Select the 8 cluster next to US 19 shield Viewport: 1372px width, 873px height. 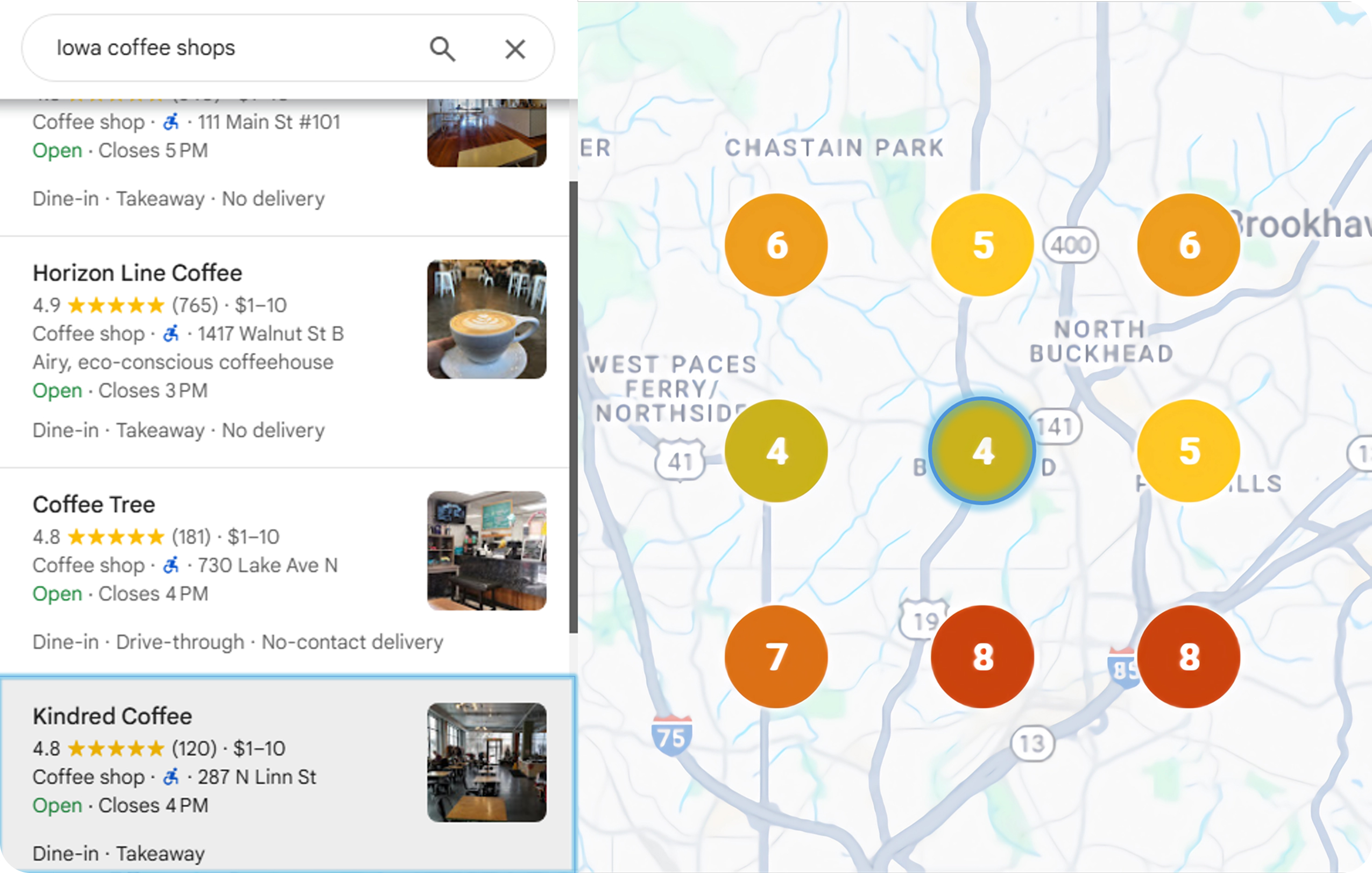[x=982, y=657]
